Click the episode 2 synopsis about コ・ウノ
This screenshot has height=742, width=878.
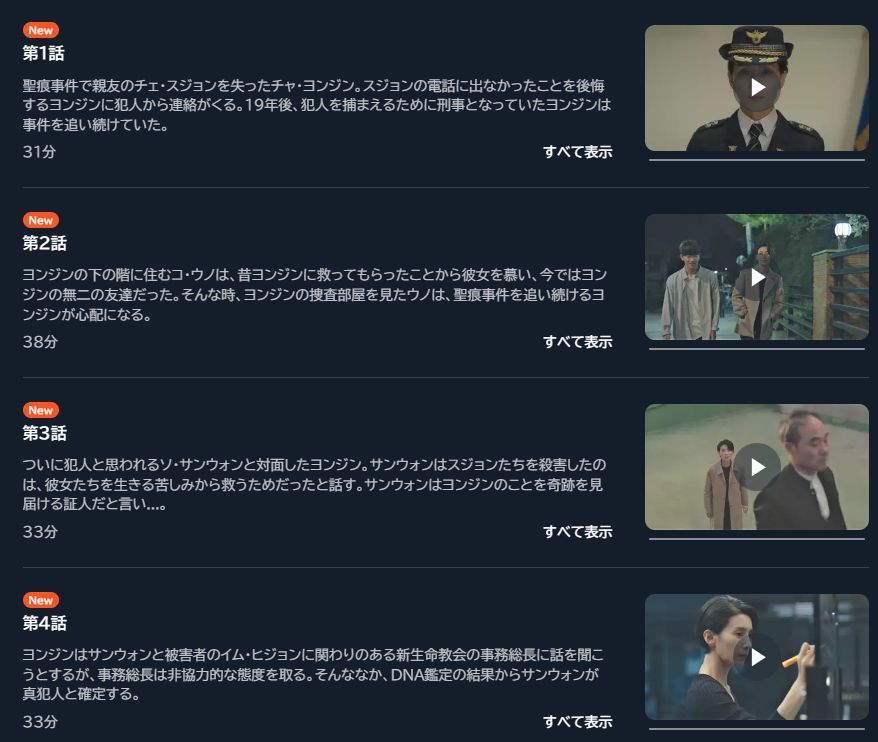point(315,295)
